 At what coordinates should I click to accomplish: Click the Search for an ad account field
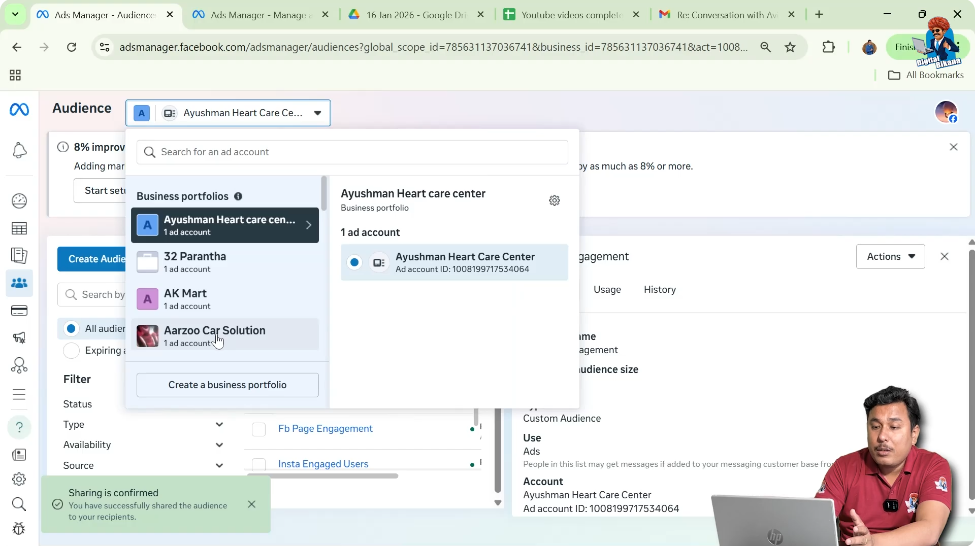click(x=352, y=152)
